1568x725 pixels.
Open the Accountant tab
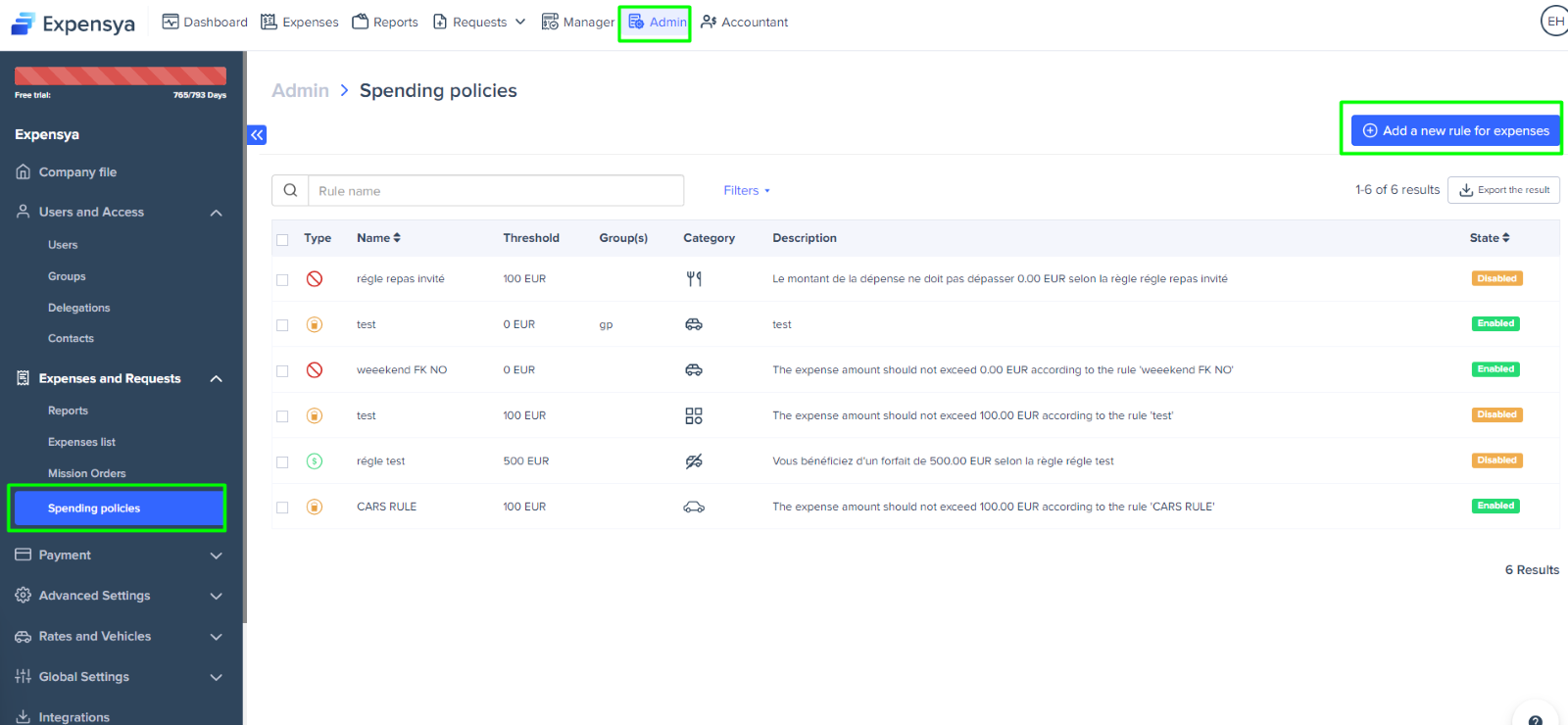745,22
